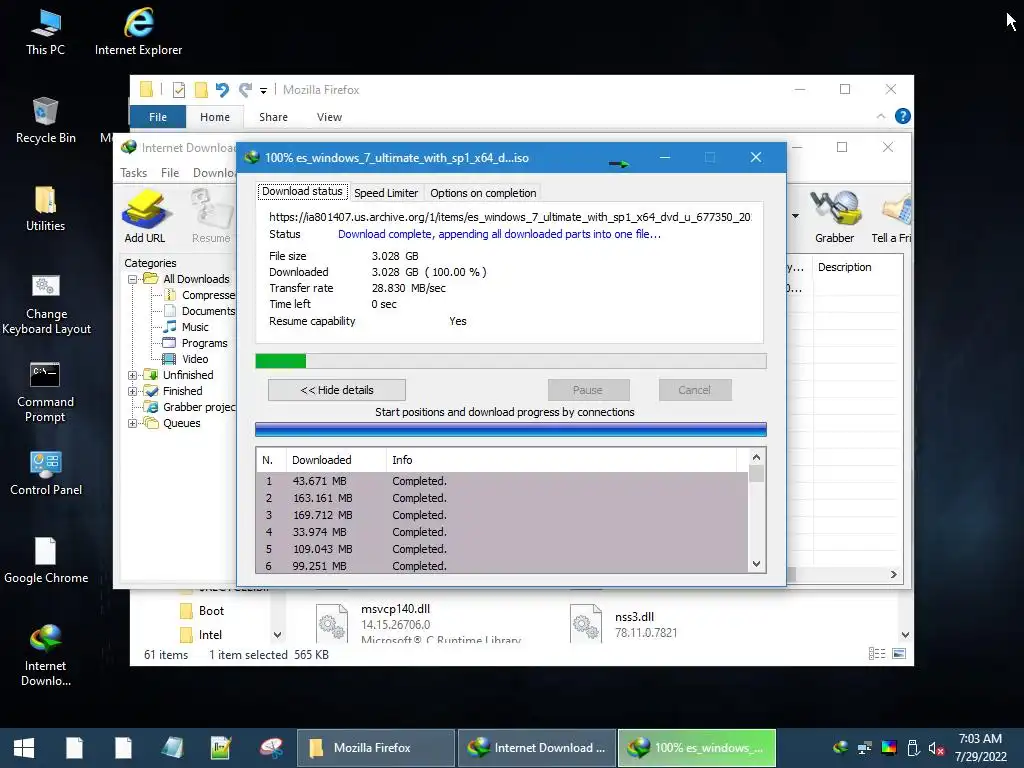Click the blue connections progress bar

click(x=511, y=429)
